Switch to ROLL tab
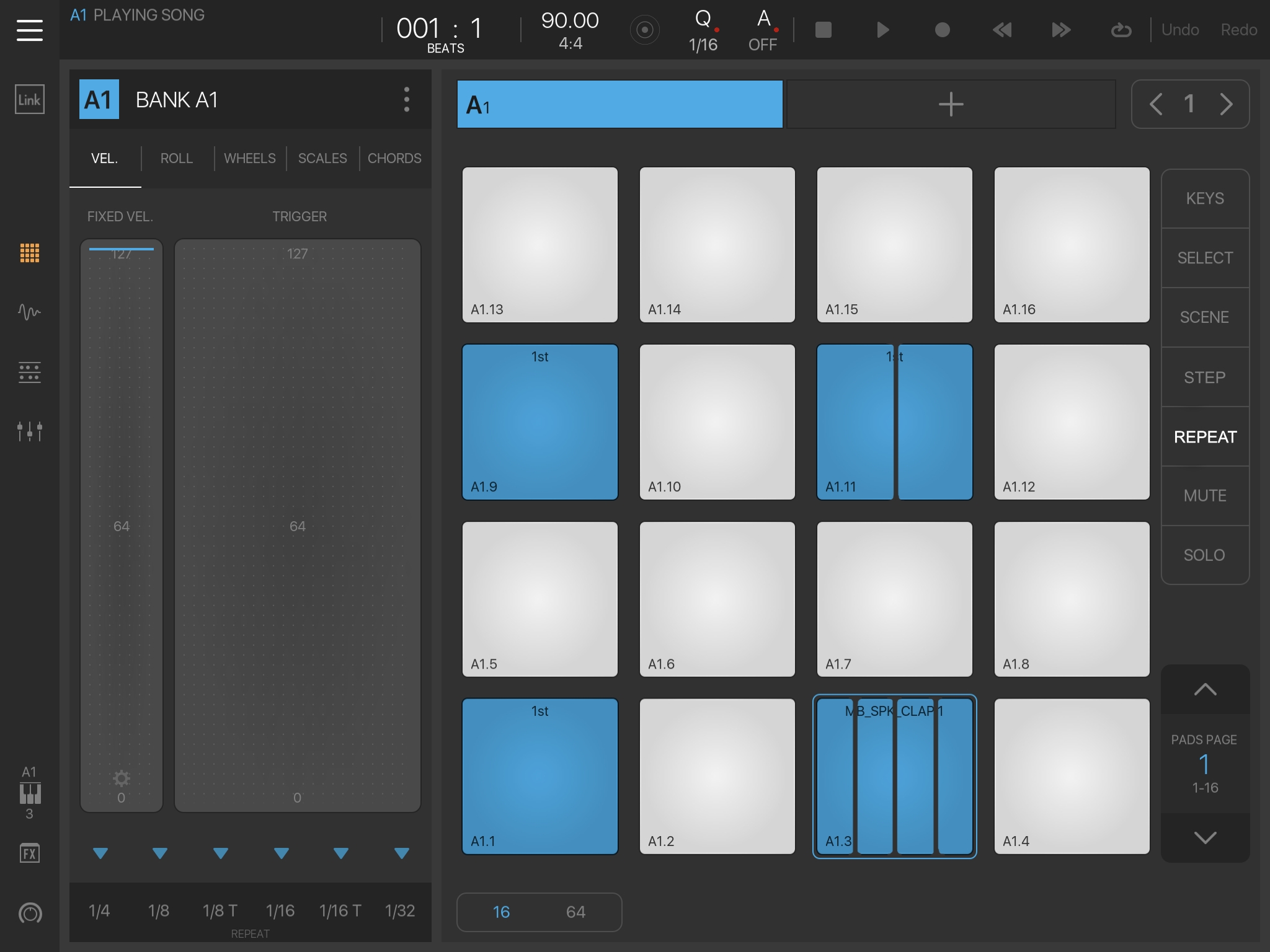Screen dimensions: 1270x952 click(x=177, y=159)
